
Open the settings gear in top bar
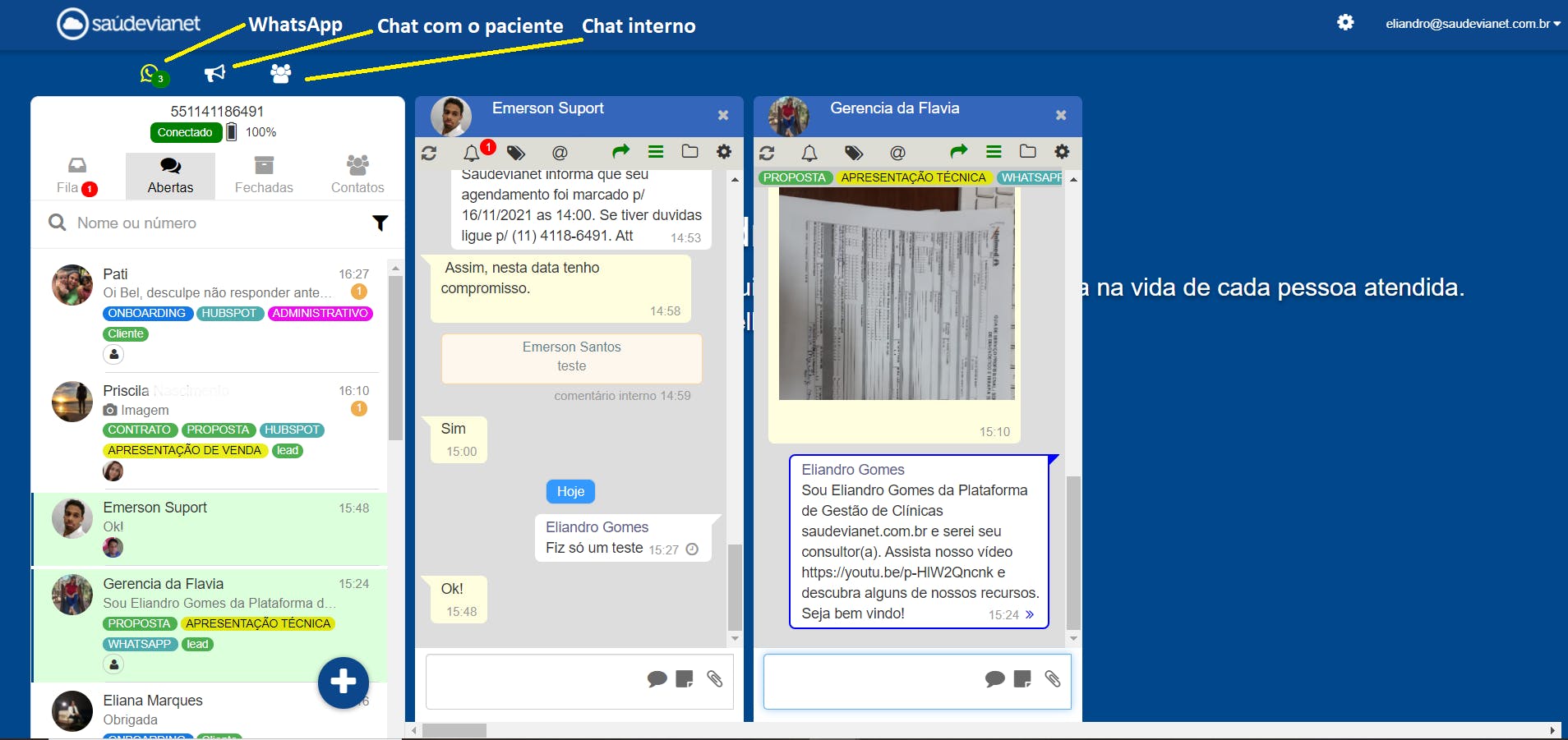point(1345,22)
